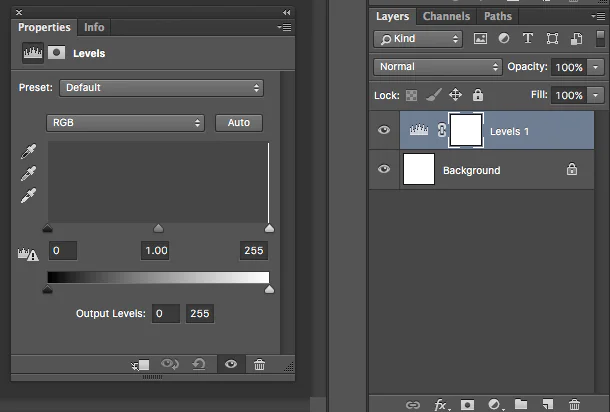Reset adjustment to defaults icon
The height and width of the screenshot is (412, 610).
click(x=199, y=365)
